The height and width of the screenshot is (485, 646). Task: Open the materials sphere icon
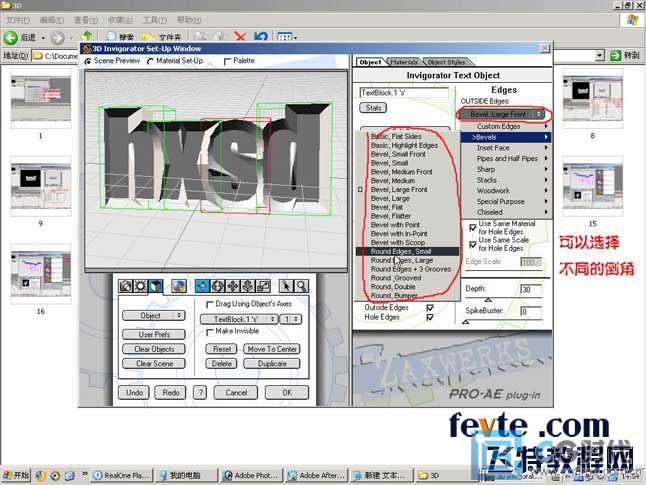click(178, 286)
